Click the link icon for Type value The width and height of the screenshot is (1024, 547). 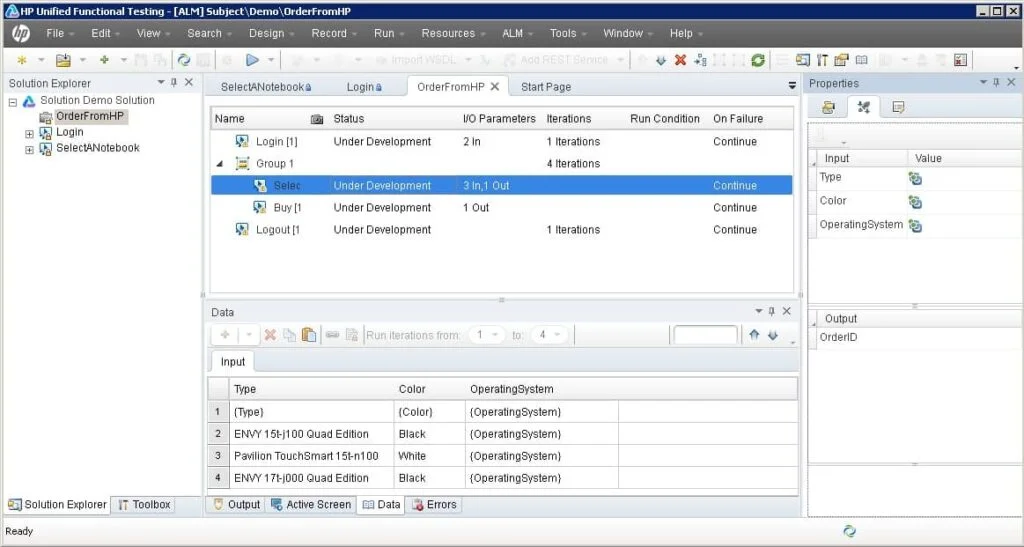(x=915, y=178)
